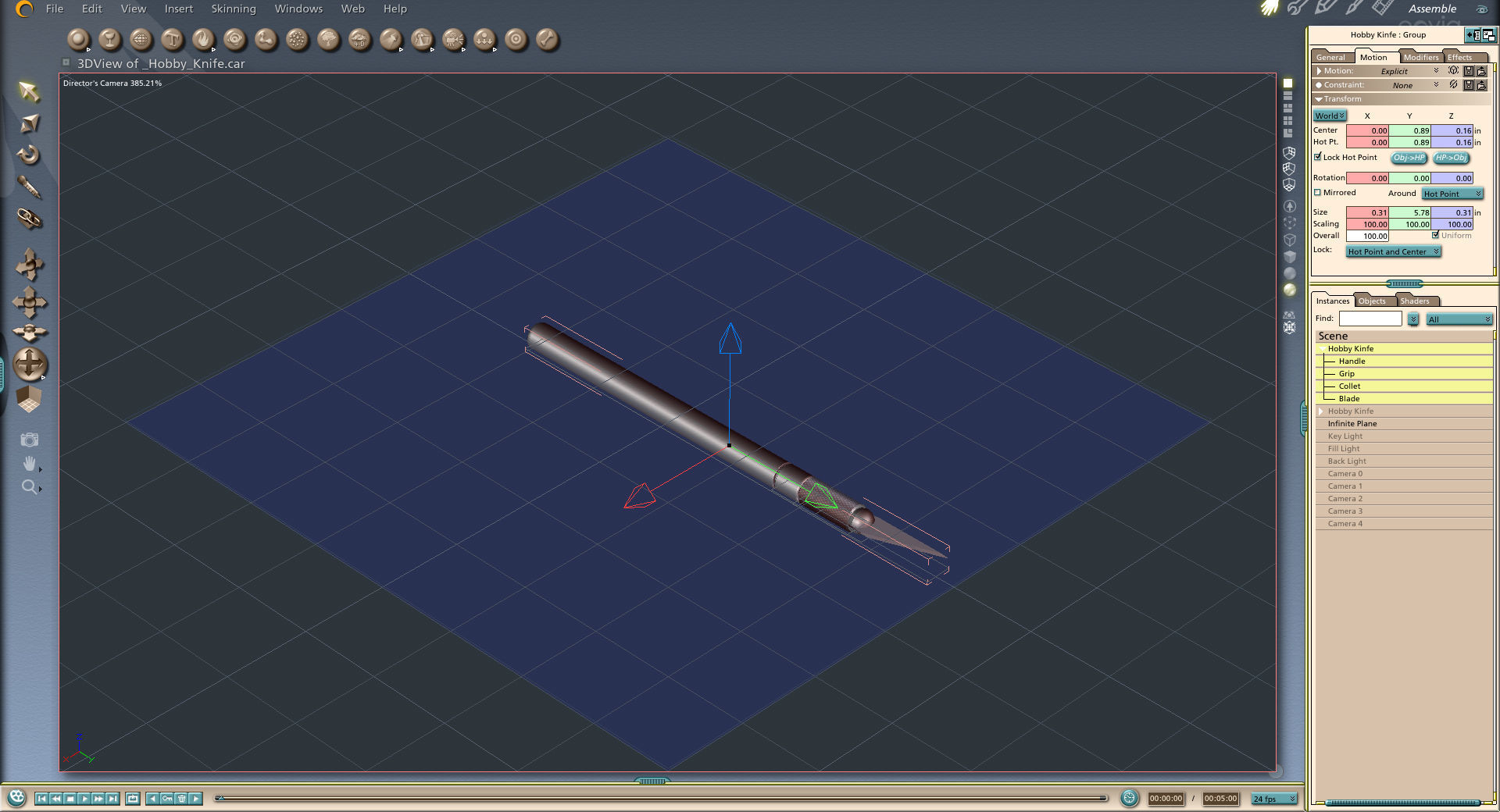Open the Model room wrench icon
The height and width of the screenshot is (812, 1500).
click(x=1298, y=8)
